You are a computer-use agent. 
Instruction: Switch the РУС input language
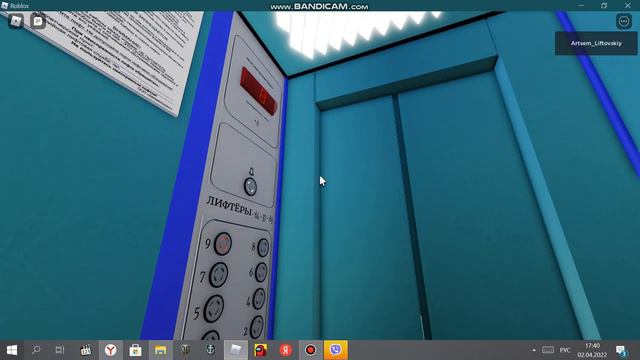coord(565,350)
